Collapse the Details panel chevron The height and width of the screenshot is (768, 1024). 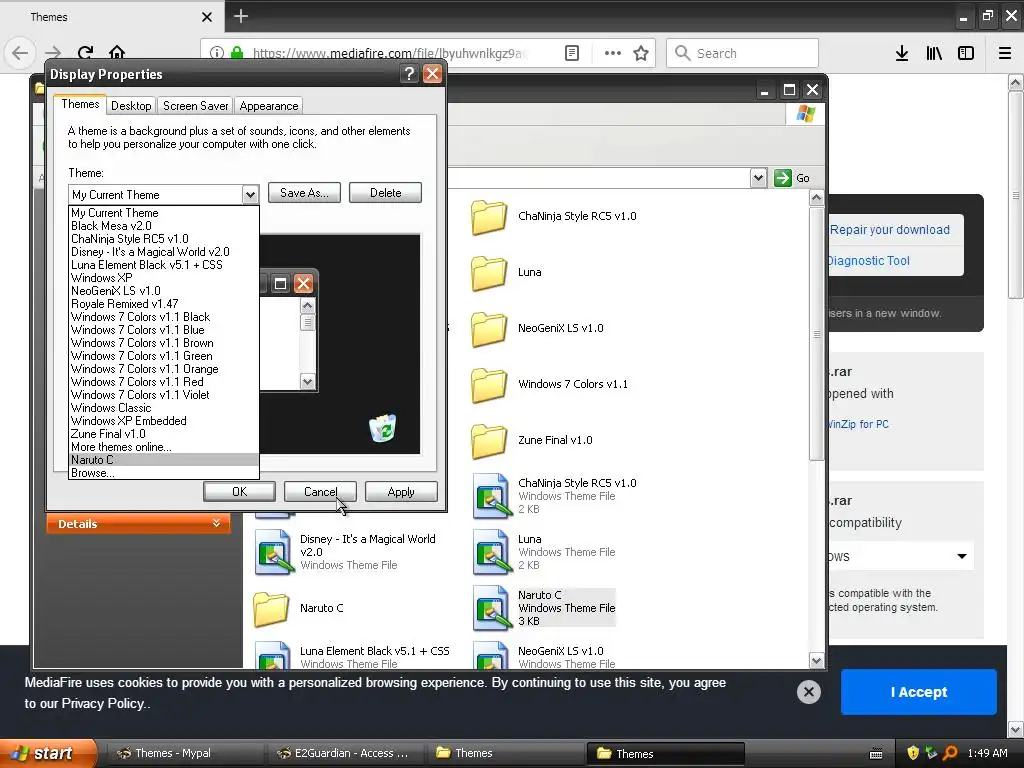[x=217, y=523]
